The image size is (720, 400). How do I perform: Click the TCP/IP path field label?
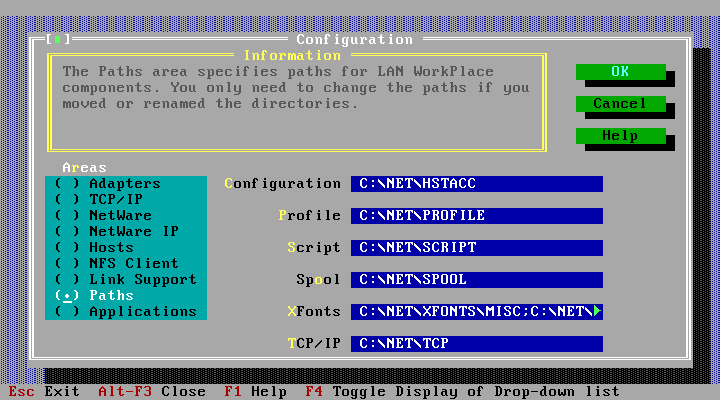click(x=314, y=344)
